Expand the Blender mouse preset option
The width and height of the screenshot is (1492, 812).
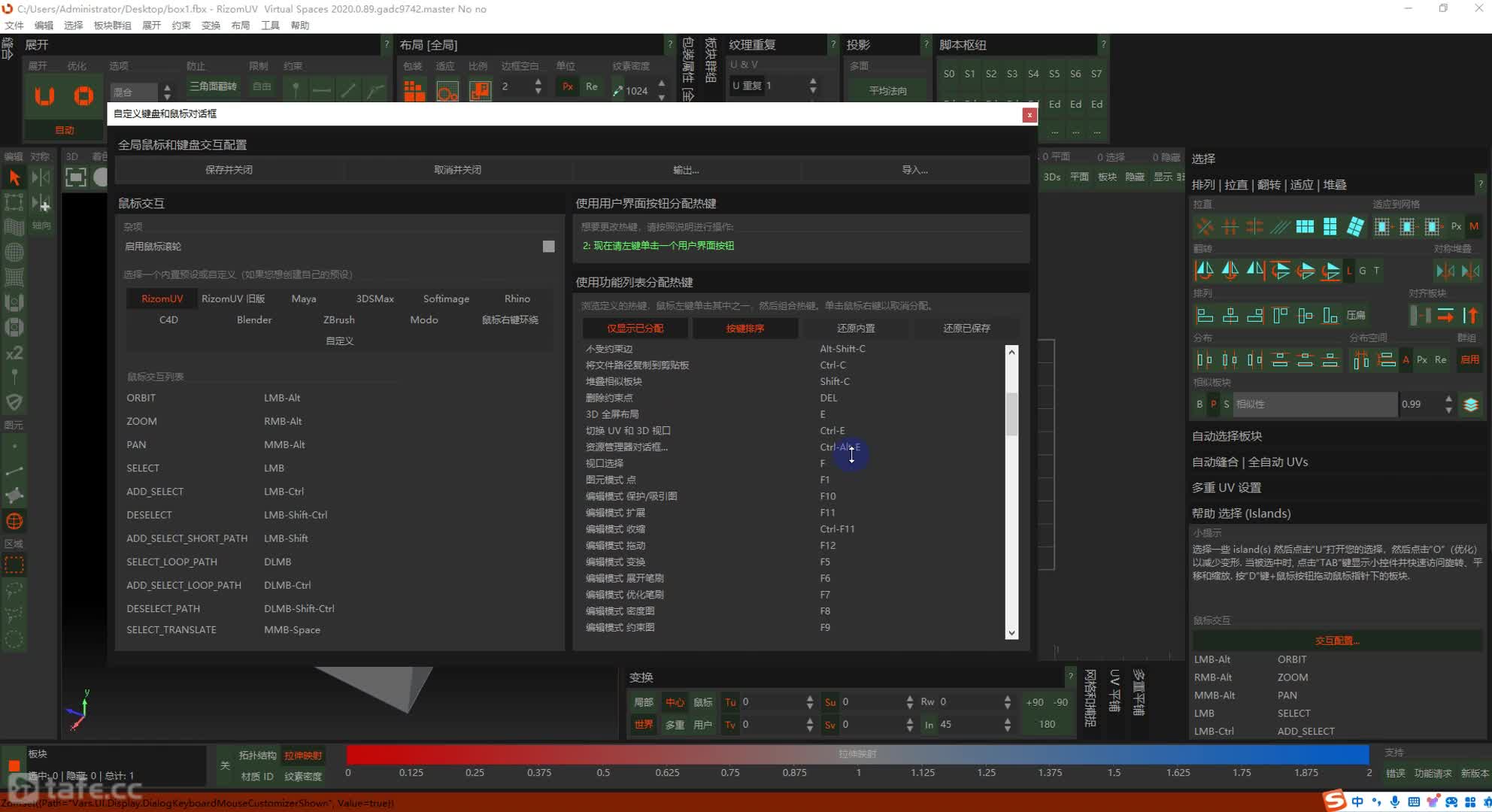[254, 319]
